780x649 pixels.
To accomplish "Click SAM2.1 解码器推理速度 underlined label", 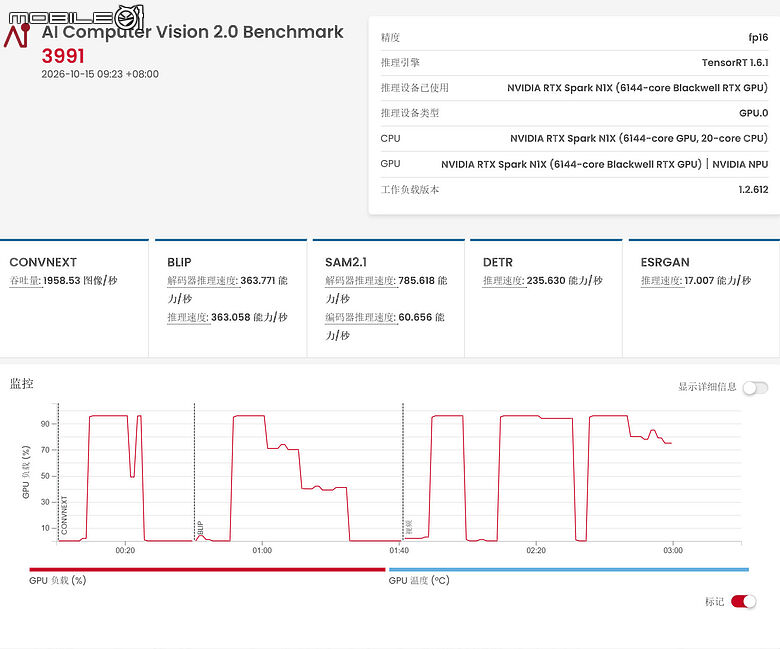I will click(360, 280).
